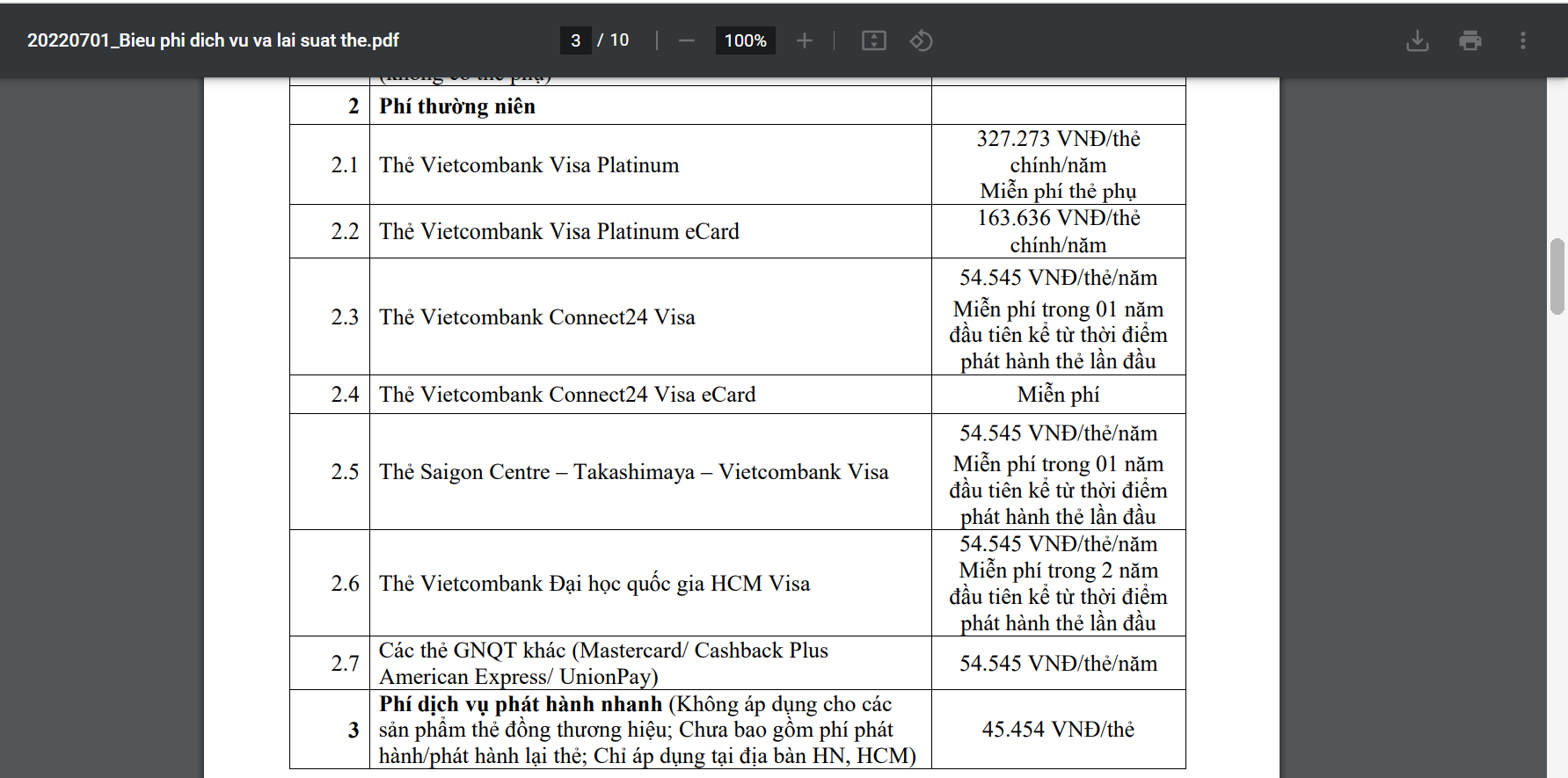Select the 'Miễn phí' cell in row 2.4
Screen dimensions: 1568x778
pos(1058,395)
